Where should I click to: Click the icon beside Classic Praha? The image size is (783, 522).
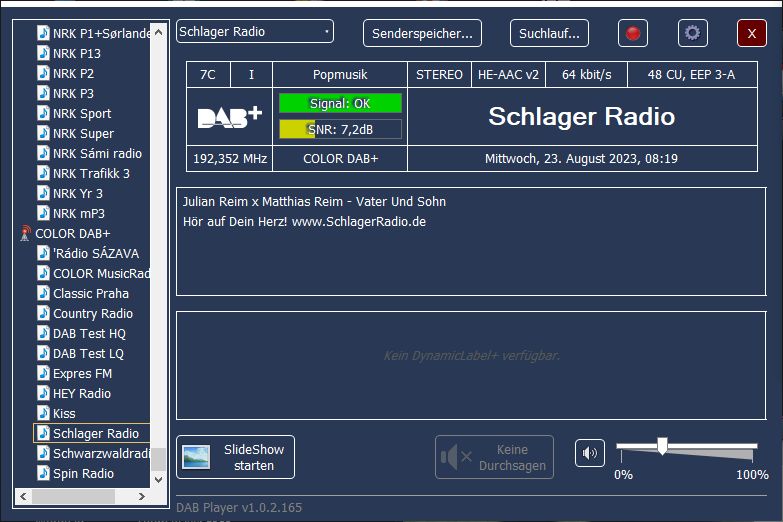point(43,293)
